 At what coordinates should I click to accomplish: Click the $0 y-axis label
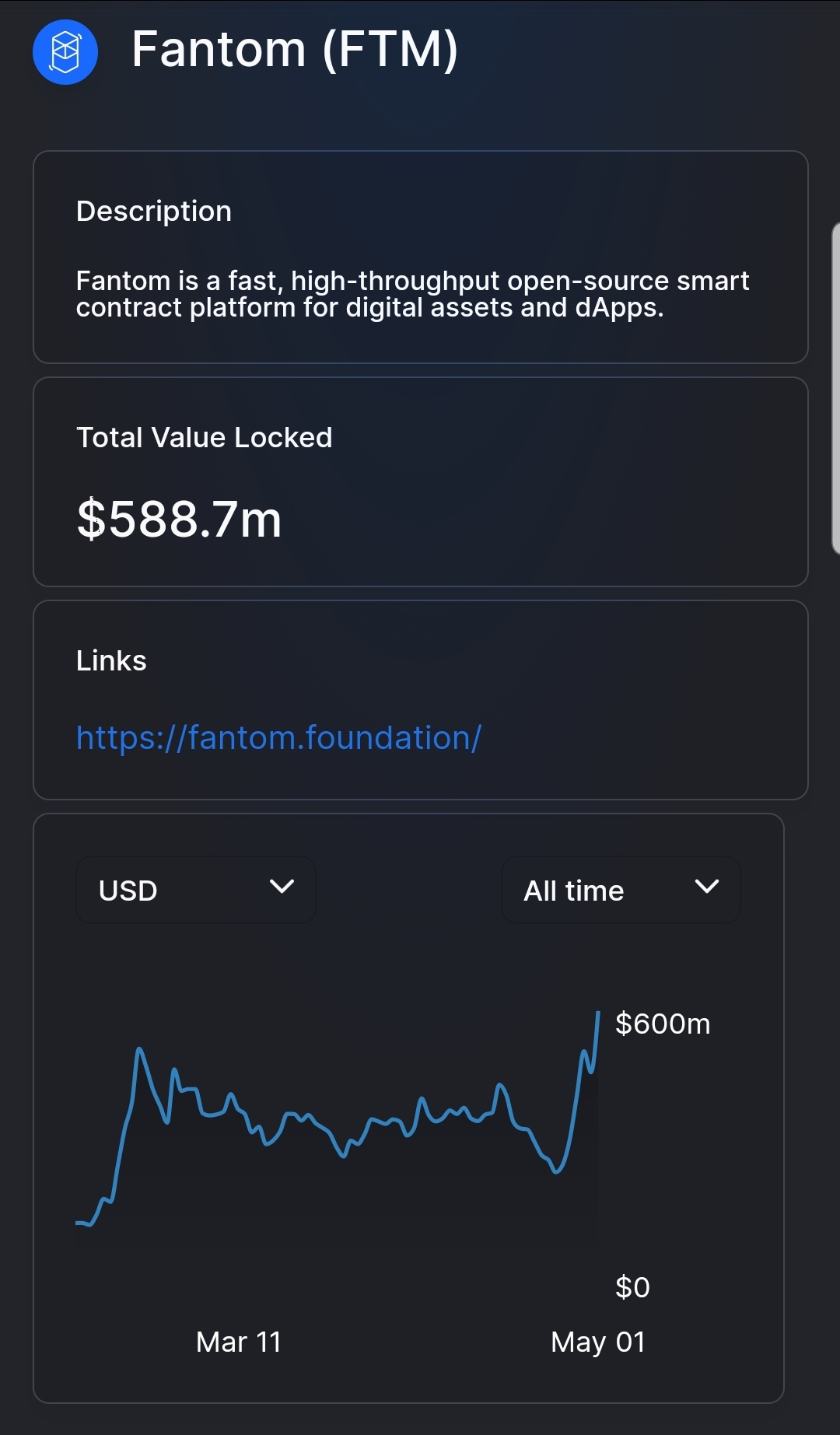click(x=632, y=1287)
